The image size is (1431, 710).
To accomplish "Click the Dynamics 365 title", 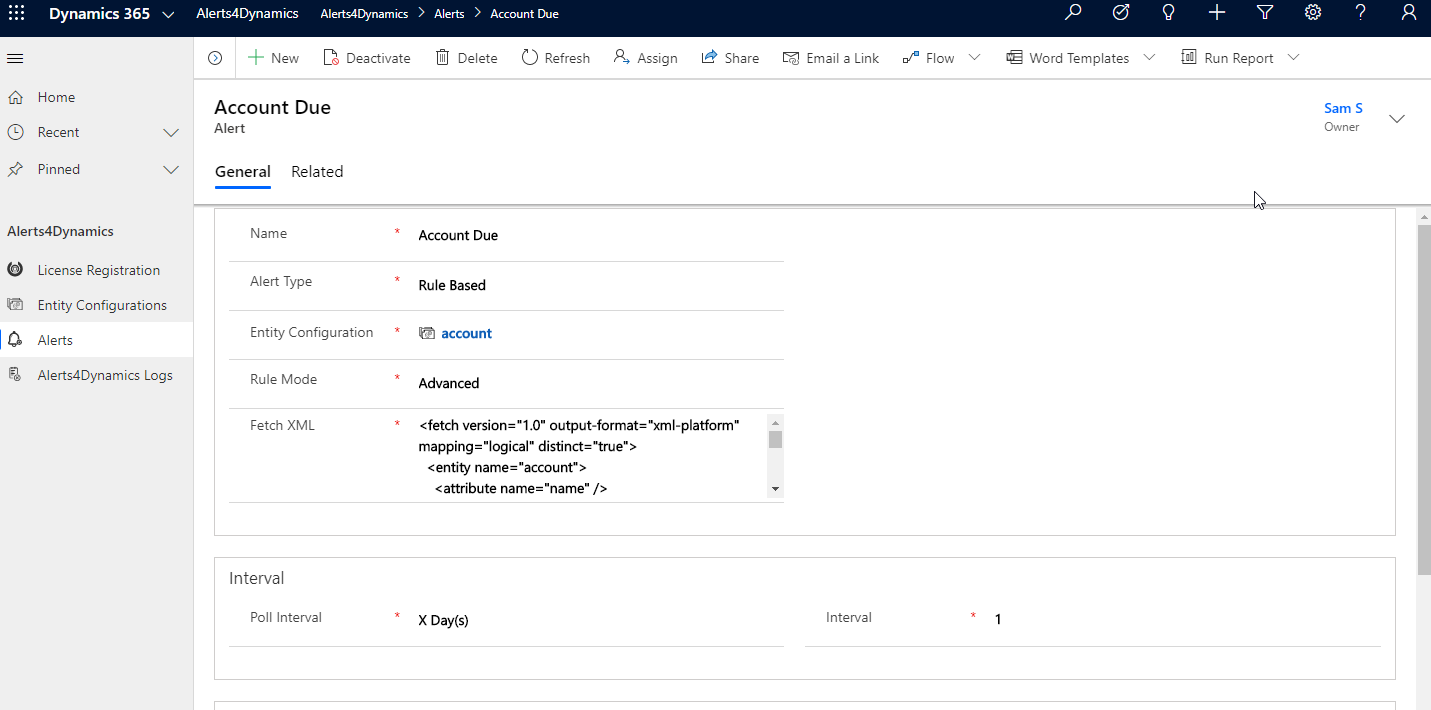I will click(x=99, y=14).
